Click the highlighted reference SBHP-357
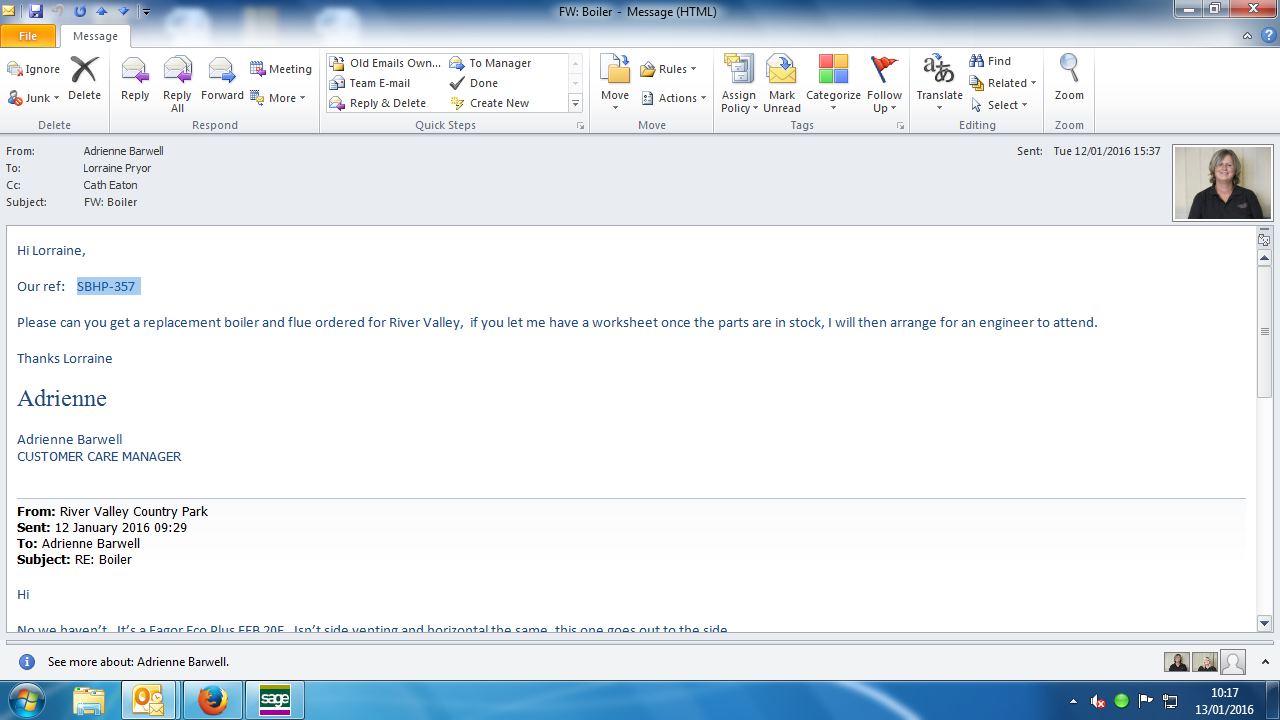Viewport: 1280px width, 720px height. coord(106,286)
